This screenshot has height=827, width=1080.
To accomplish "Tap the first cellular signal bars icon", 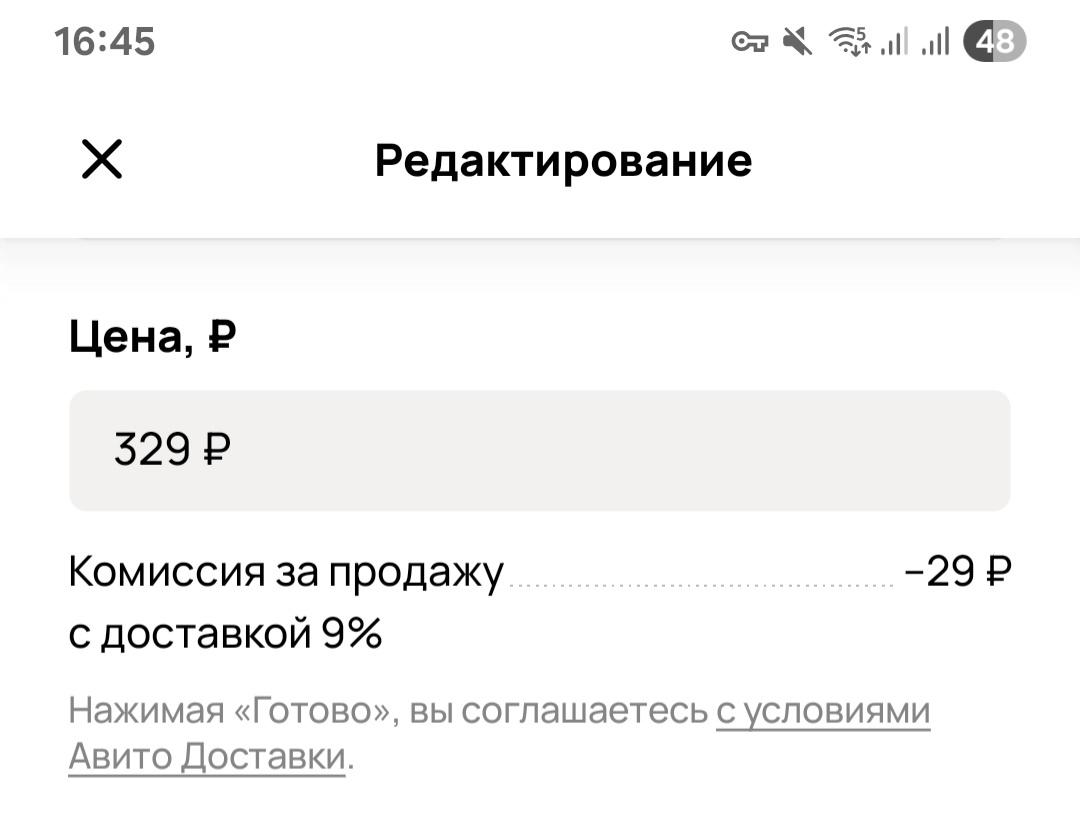I will [895, 41].
